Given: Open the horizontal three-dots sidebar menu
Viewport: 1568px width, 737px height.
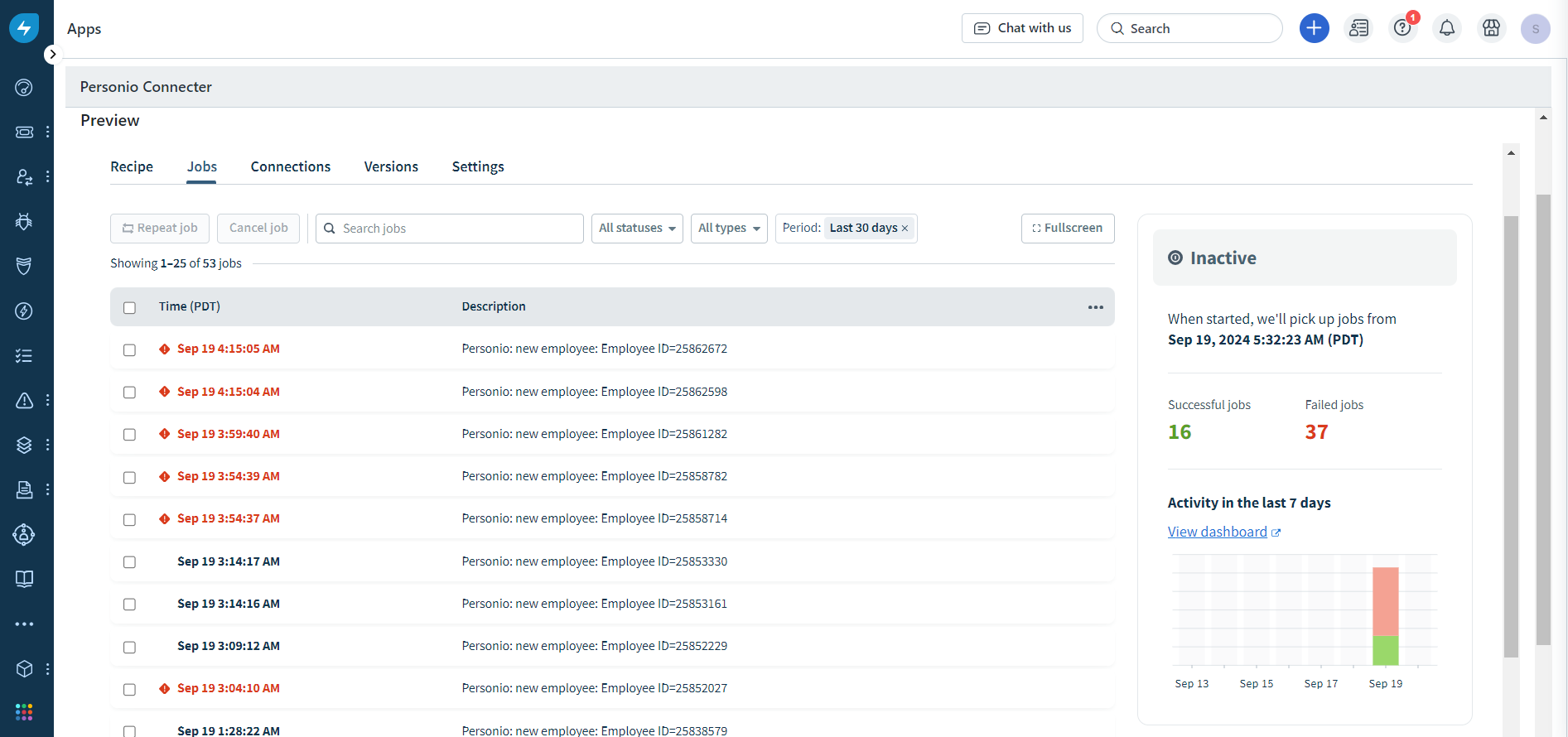Looking at the screenshot, I should click(x=24, y=624).
